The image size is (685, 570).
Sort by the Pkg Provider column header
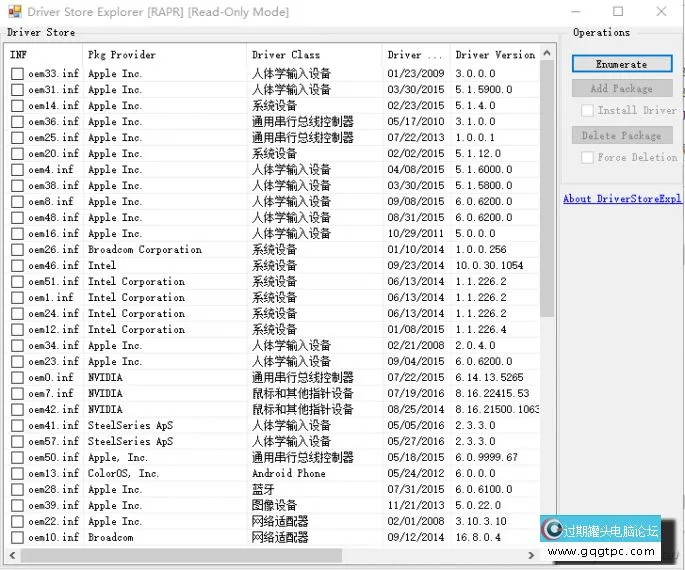160,55
